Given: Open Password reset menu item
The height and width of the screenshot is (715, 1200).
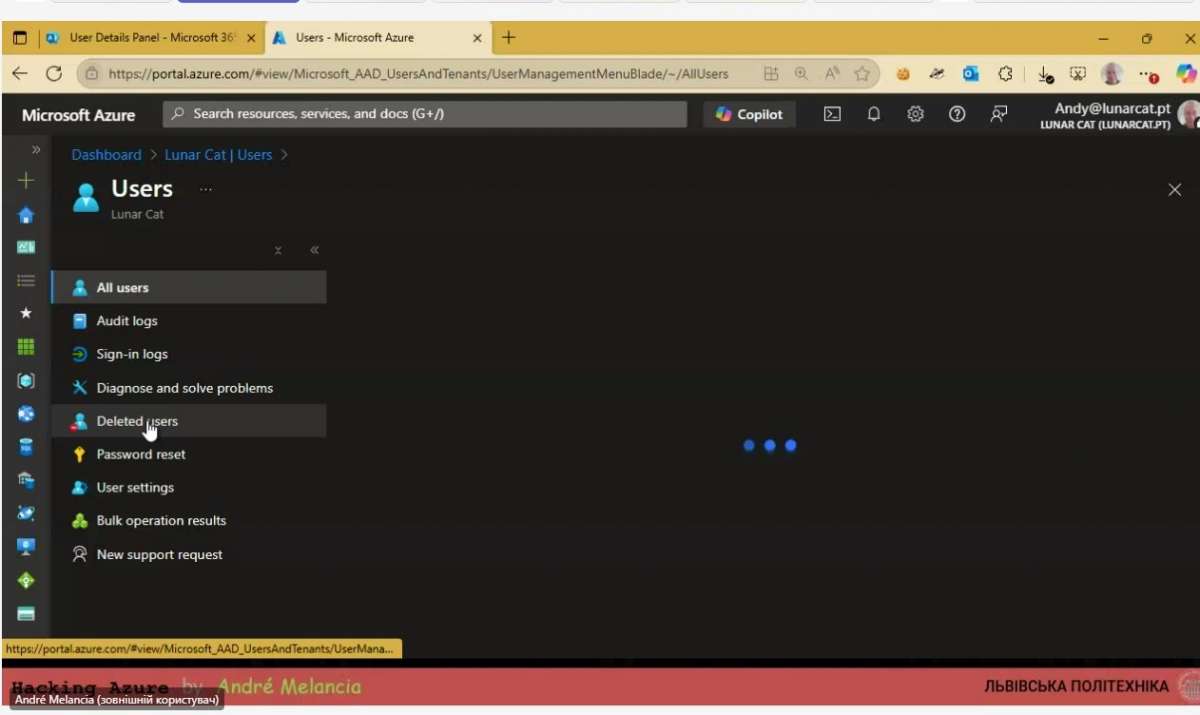Looking at the screenshot, I should coord(140,454).
